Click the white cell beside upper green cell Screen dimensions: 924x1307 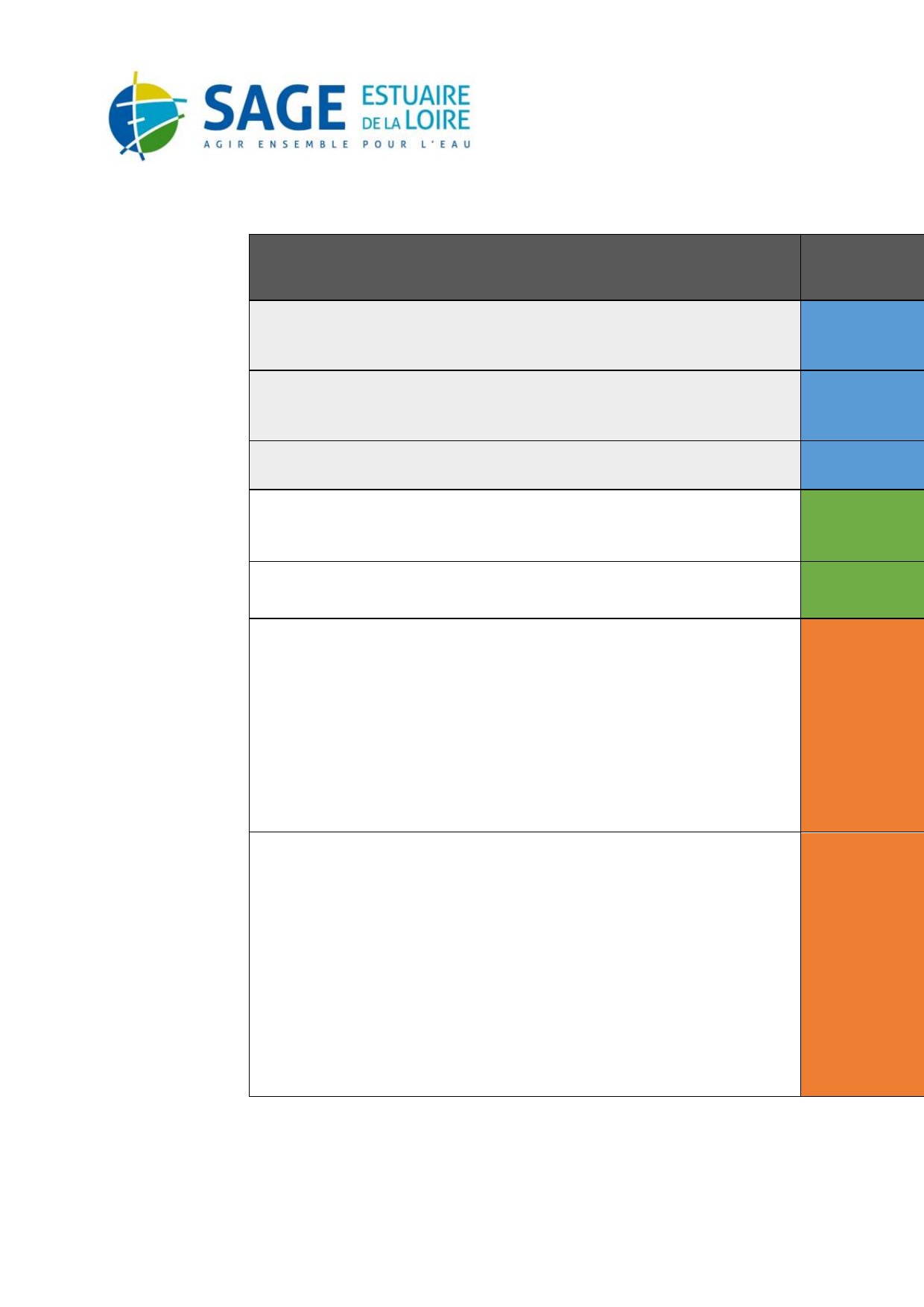525,525
